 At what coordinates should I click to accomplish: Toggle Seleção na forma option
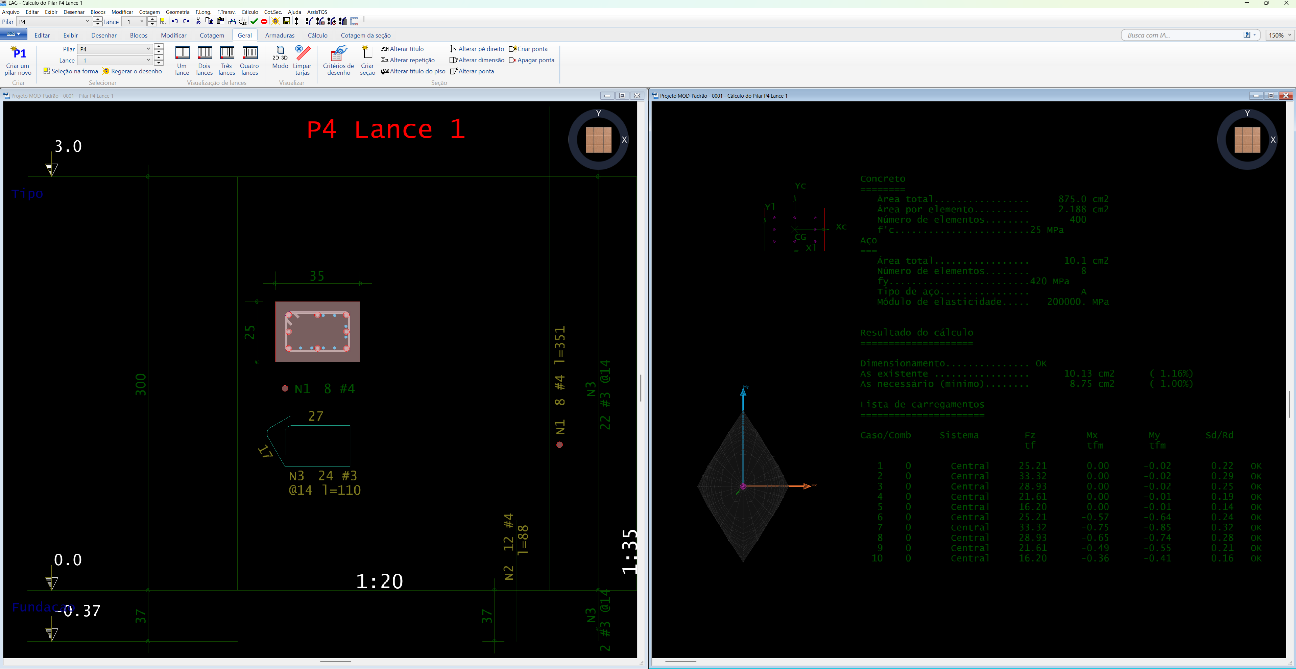pyautogui.click(x=70, y=71)
